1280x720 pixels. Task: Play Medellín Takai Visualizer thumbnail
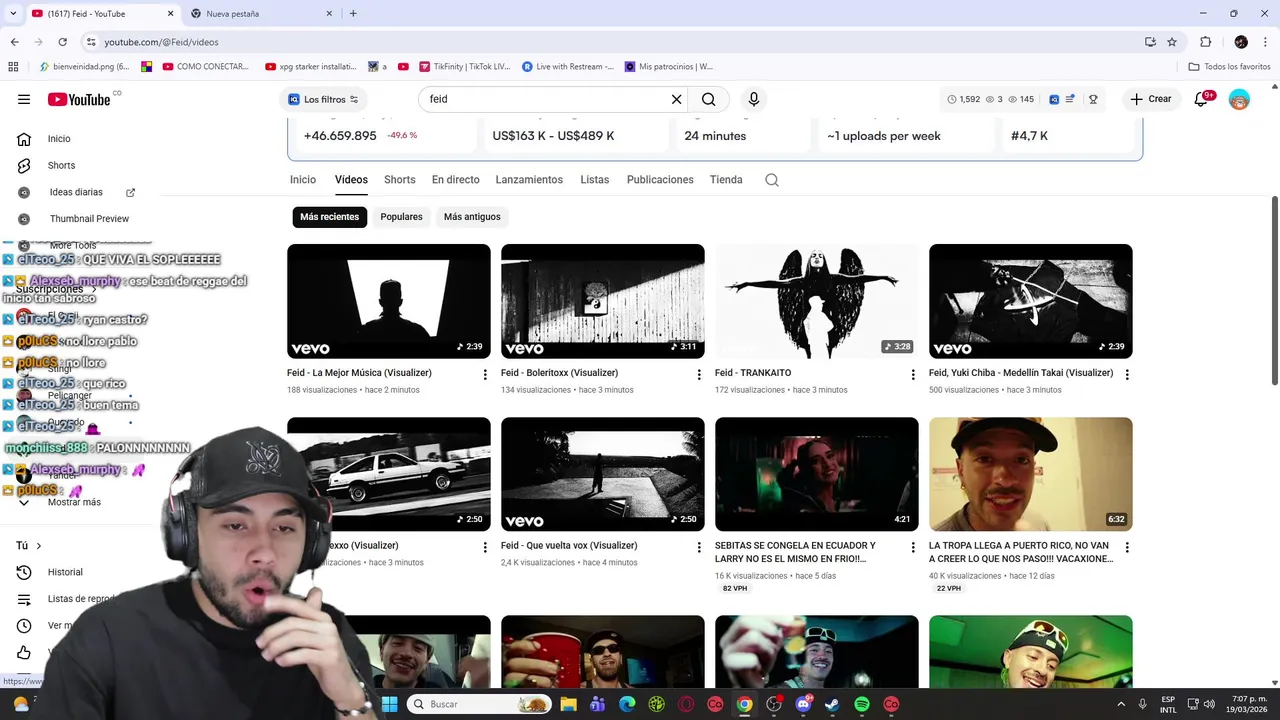(1030, 301)
